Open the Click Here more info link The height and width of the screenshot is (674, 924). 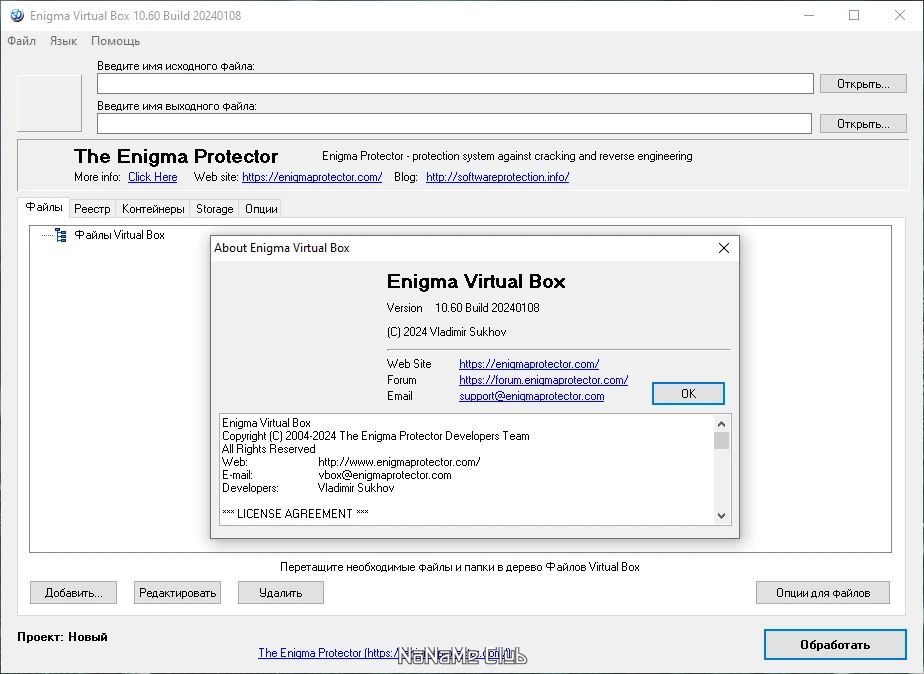pyautogui.click(x=153, y=177)
